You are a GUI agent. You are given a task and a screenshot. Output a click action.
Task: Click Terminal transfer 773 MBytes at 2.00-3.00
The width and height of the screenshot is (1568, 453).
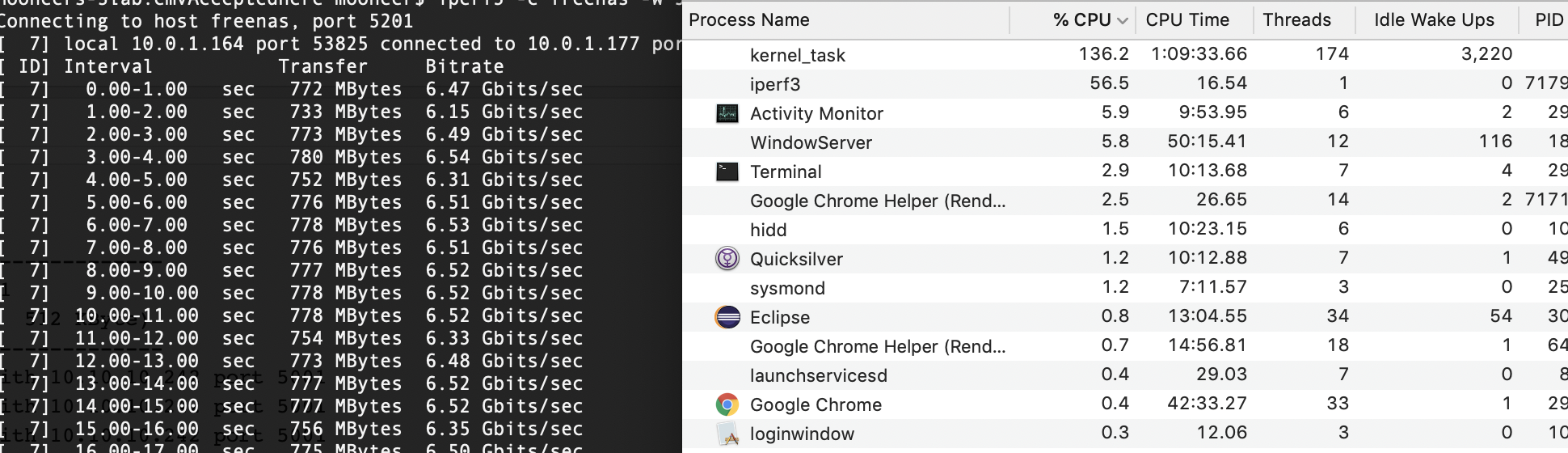346,134
